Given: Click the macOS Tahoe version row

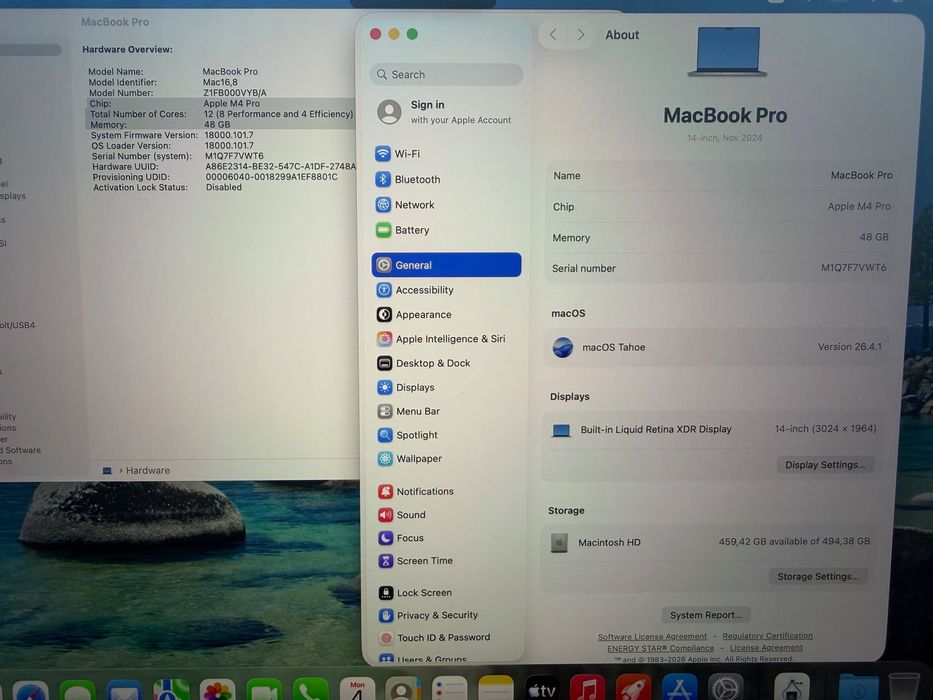Looking at the screenshot, I should [x=717, y=347].
